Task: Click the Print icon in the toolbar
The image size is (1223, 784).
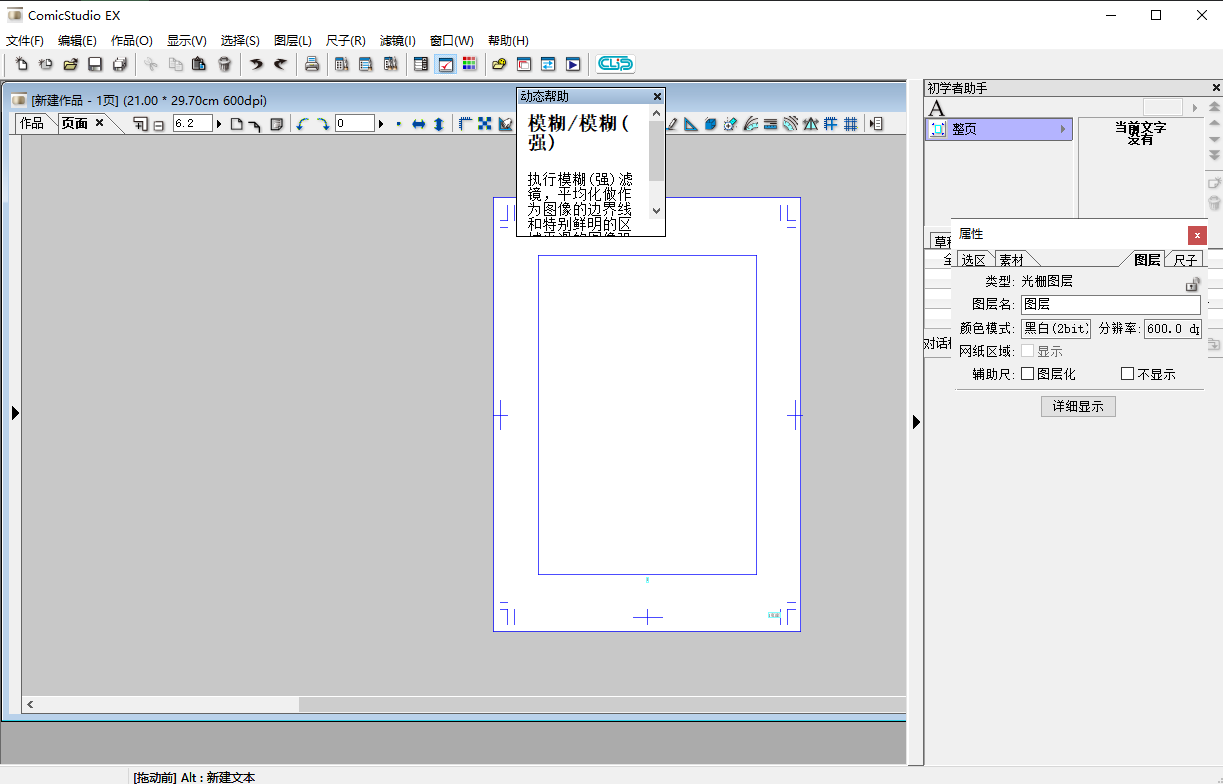Action: pyautogui.click(x=311, y=64)
